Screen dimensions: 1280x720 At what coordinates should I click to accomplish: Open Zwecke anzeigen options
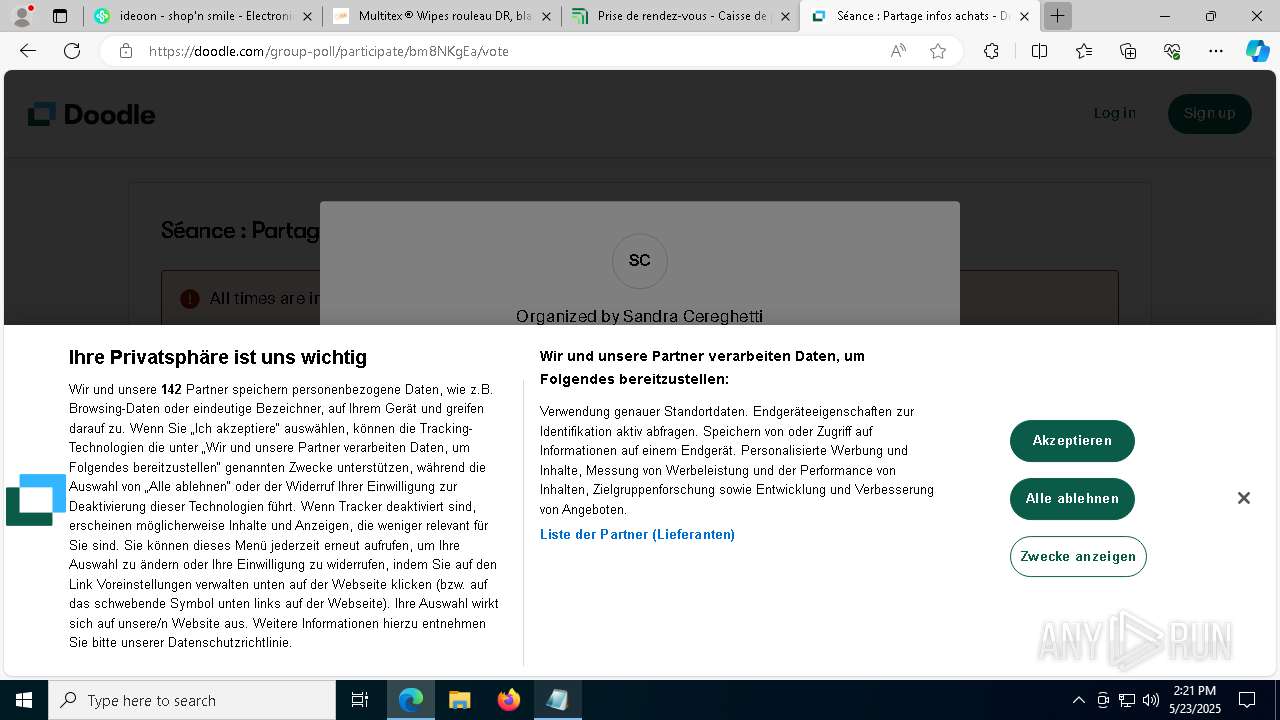(1078, 557)
